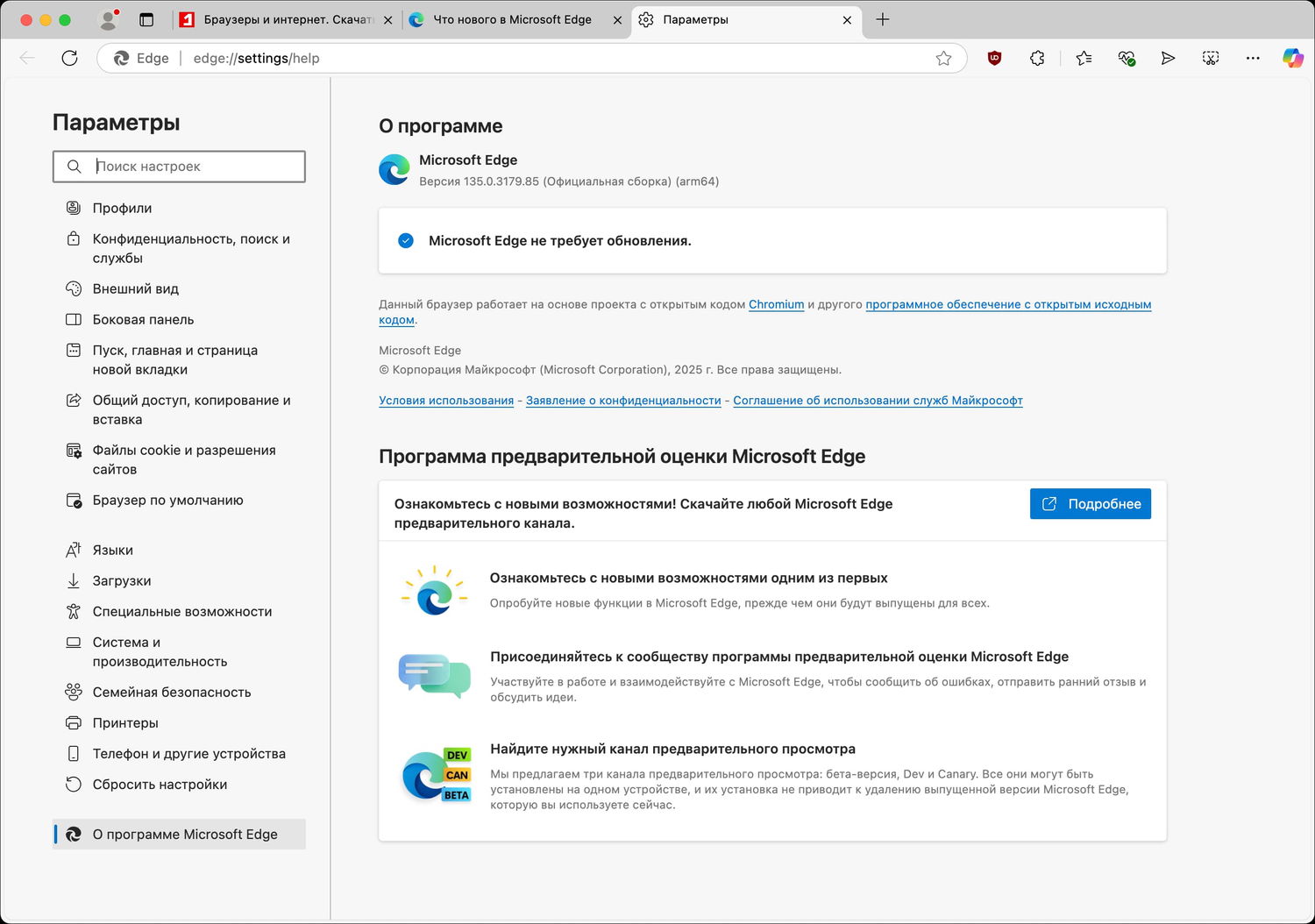Click the Боковая панель sidebar icon
Image resolution: width=1315 pixels, height=924 pixels.
click(x=74, y=320)
